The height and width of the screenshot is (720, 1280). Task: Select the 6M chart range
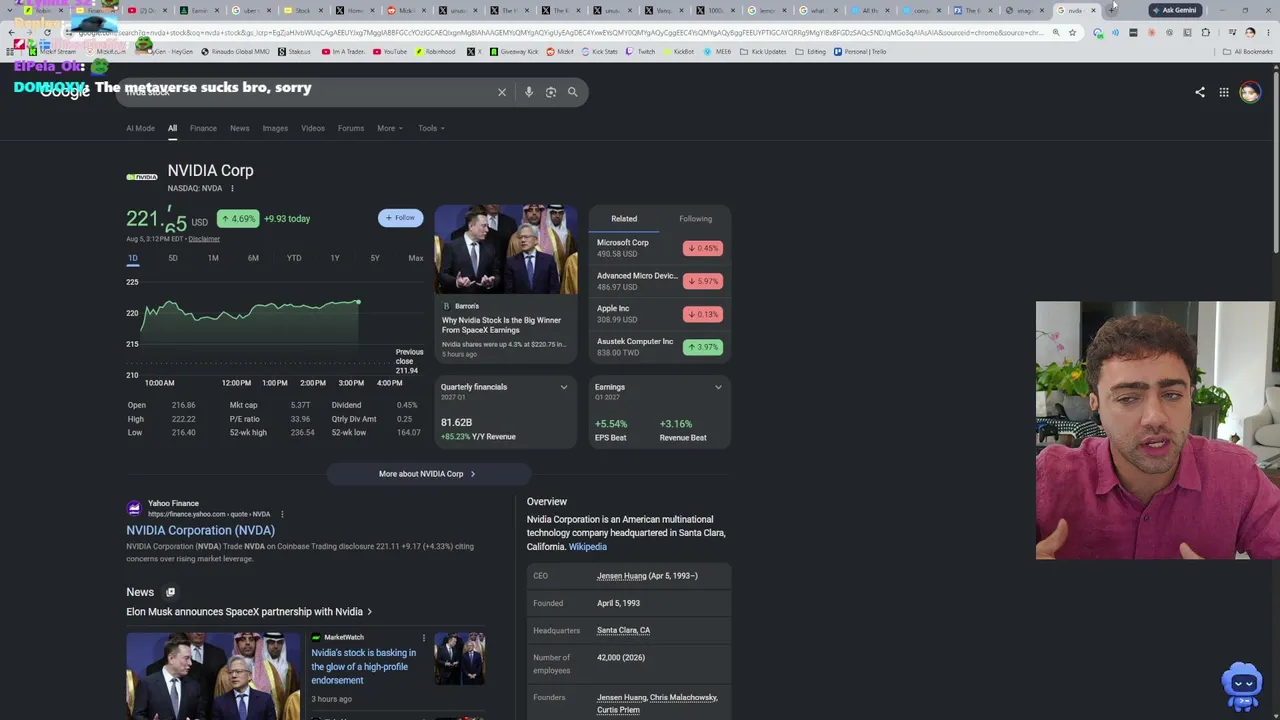(x=253, y=258)
